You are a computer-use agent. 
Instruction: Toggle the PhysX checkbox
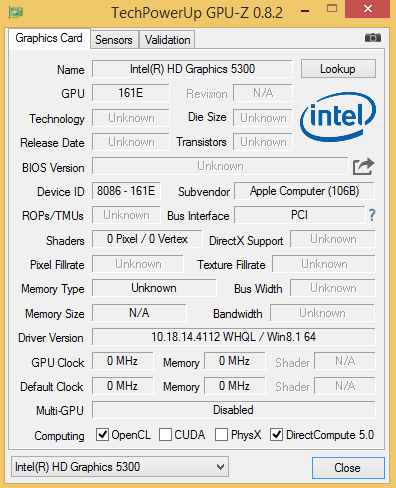point(221,435)
